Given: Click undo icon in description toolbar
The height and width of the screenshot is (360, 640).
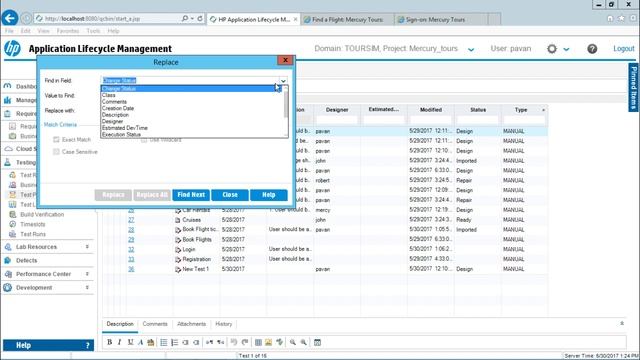Looking at the screenshot, I should 234,342.
